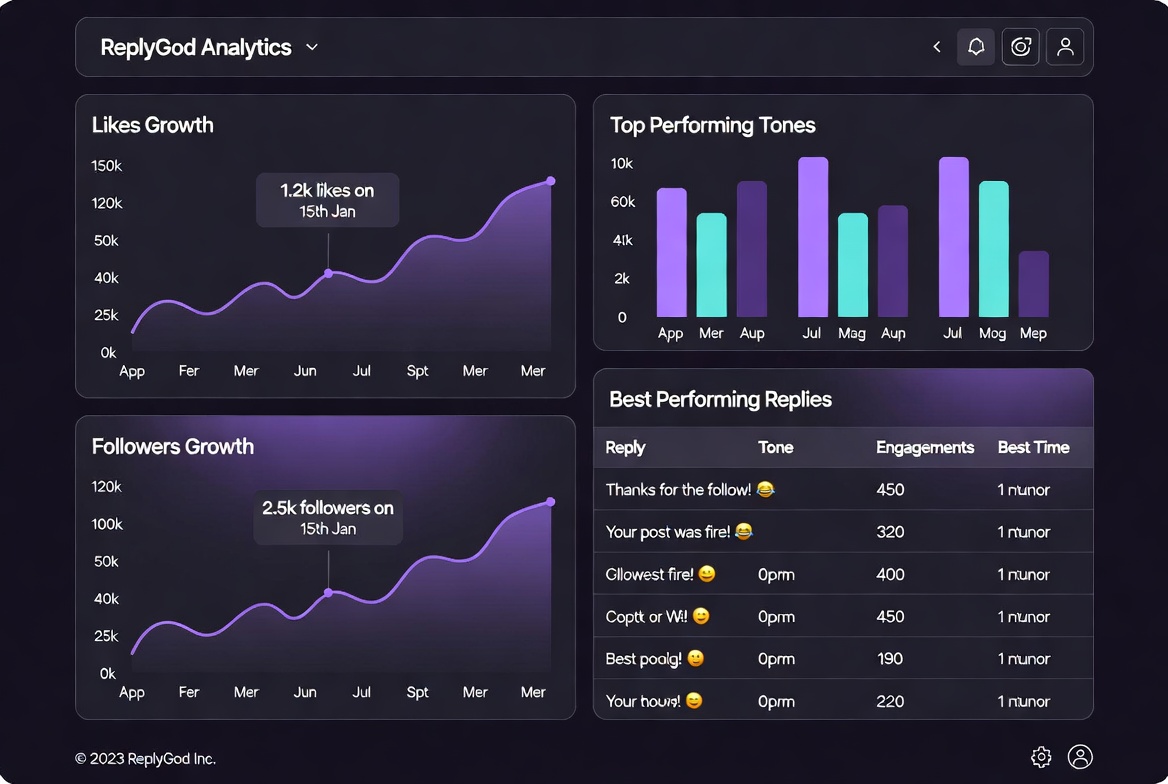The height and width of the screenshot is (784, 1168).
Task: Click the first teal bar above Mer
Action: pyautogui.click(x=711, y=265)
